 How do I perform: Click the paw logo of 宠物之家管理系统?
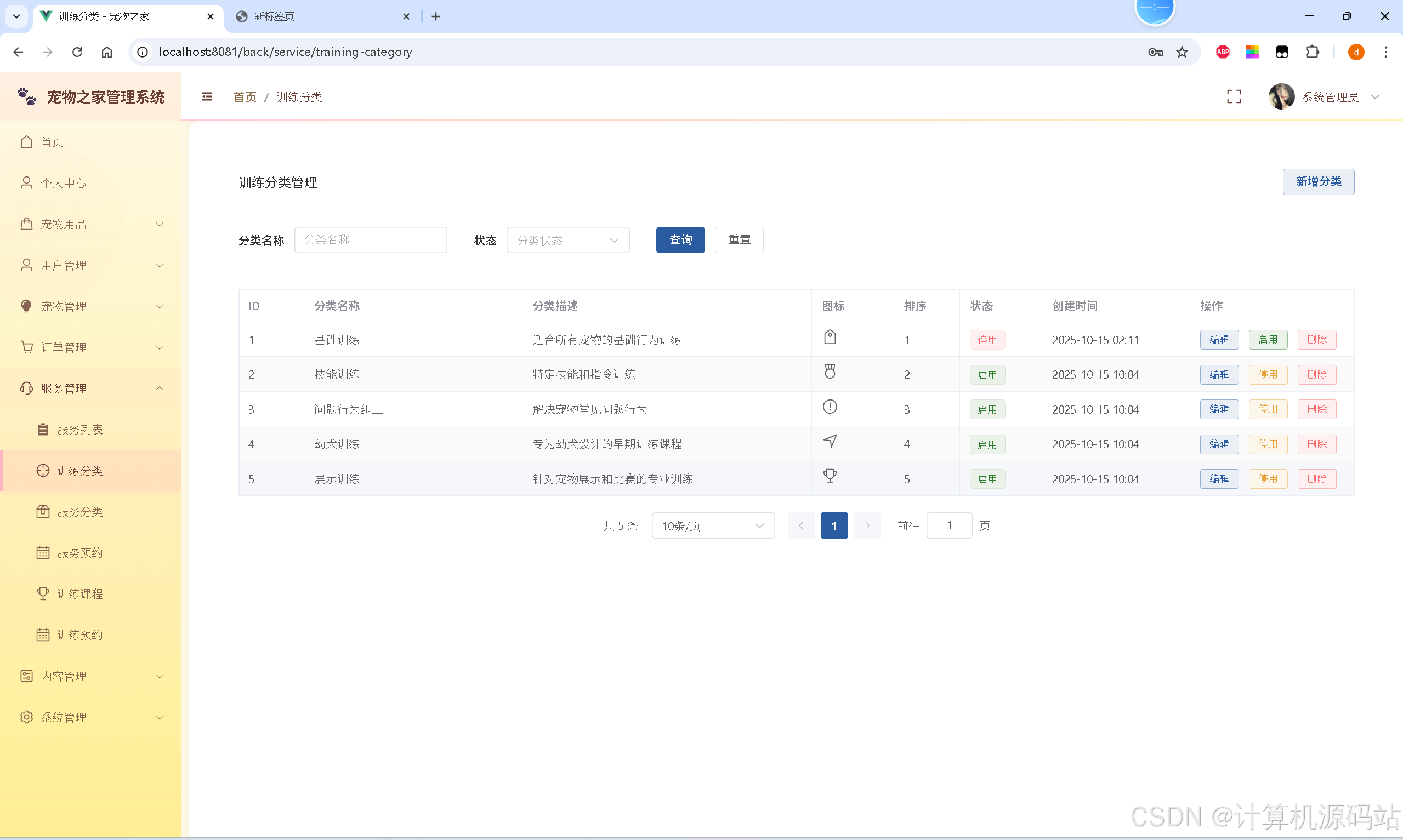[27, 97]
